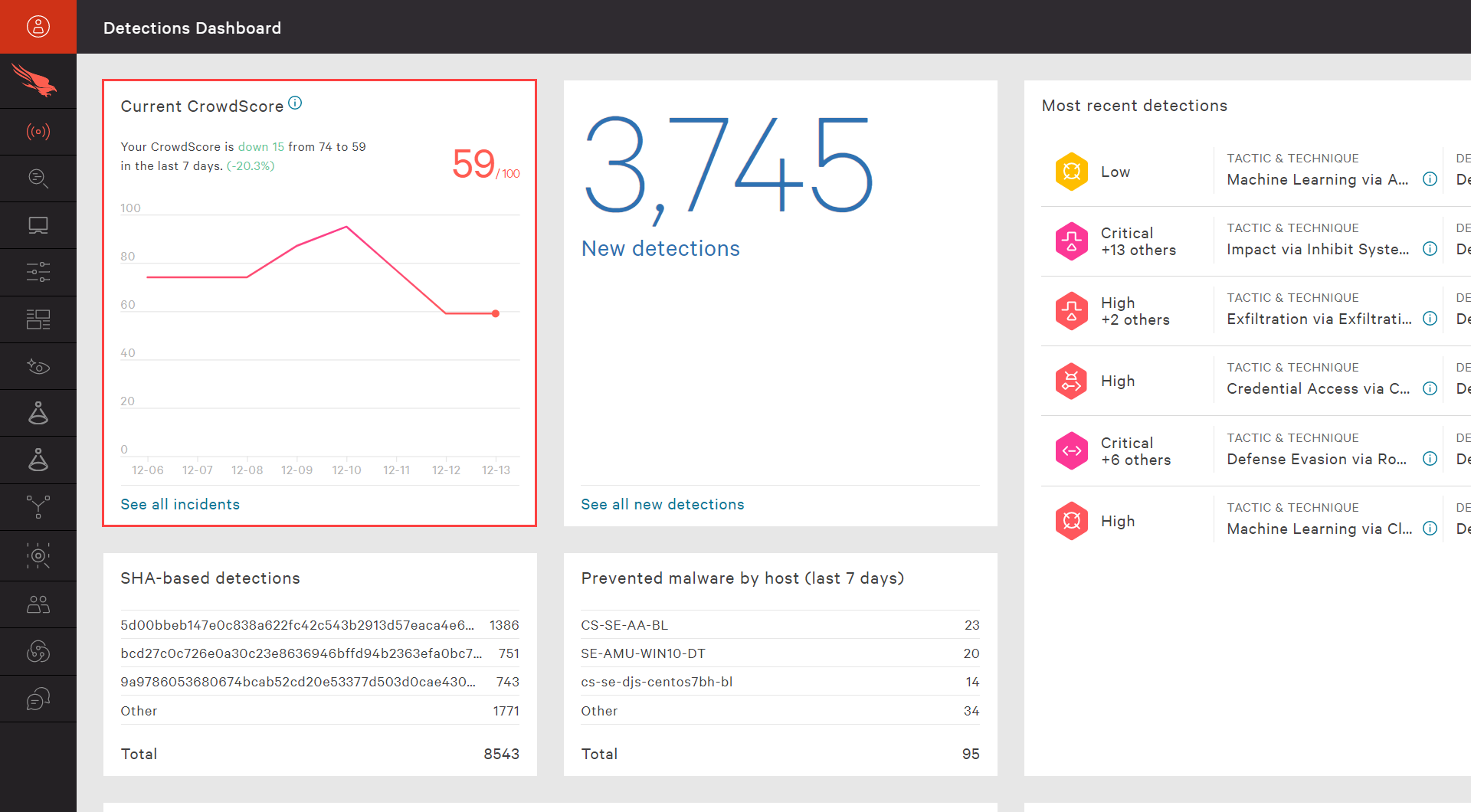
Task: Click the See all incidents link
Action: (180, 504)
